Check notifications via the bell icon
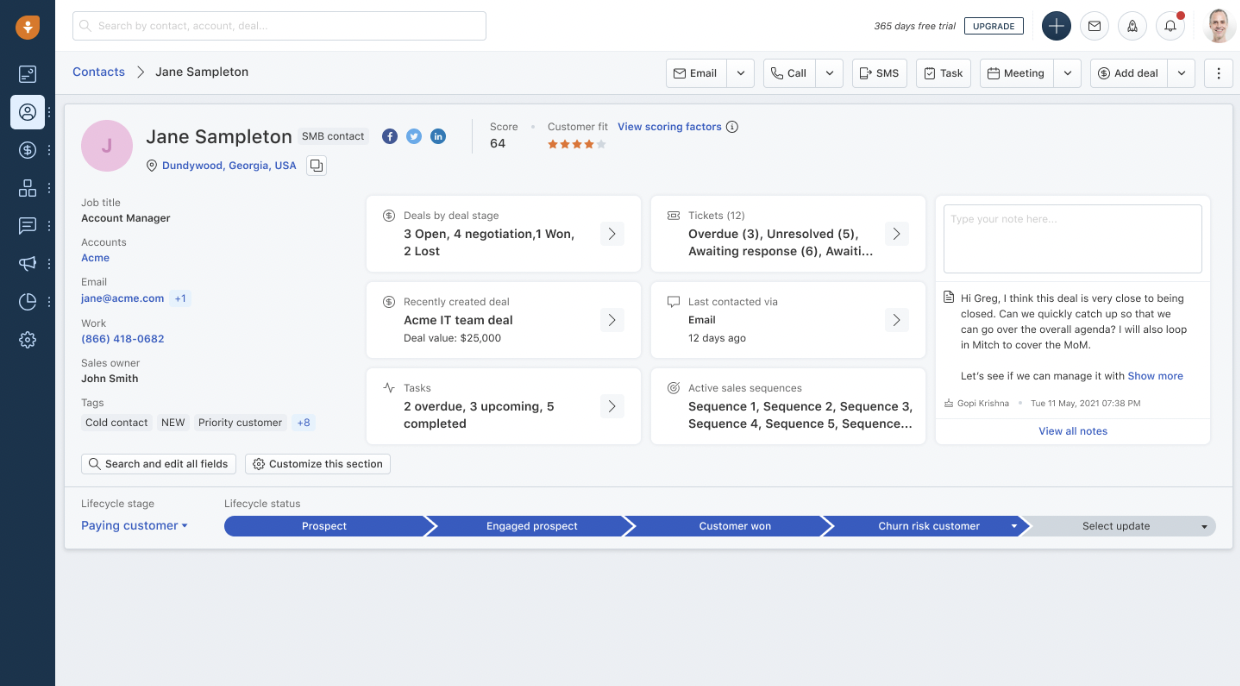Viewport: 1240px width, 686px height. [x=1170, y=26]
